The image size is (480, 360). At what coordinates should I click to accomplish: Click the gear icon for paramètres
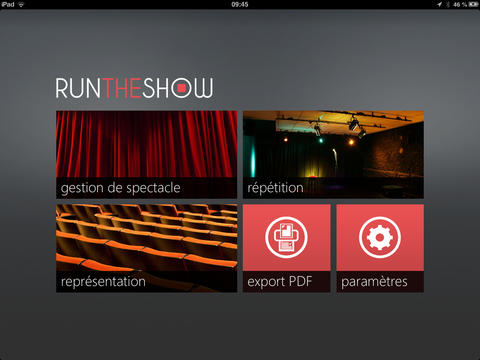click(380, 237)
